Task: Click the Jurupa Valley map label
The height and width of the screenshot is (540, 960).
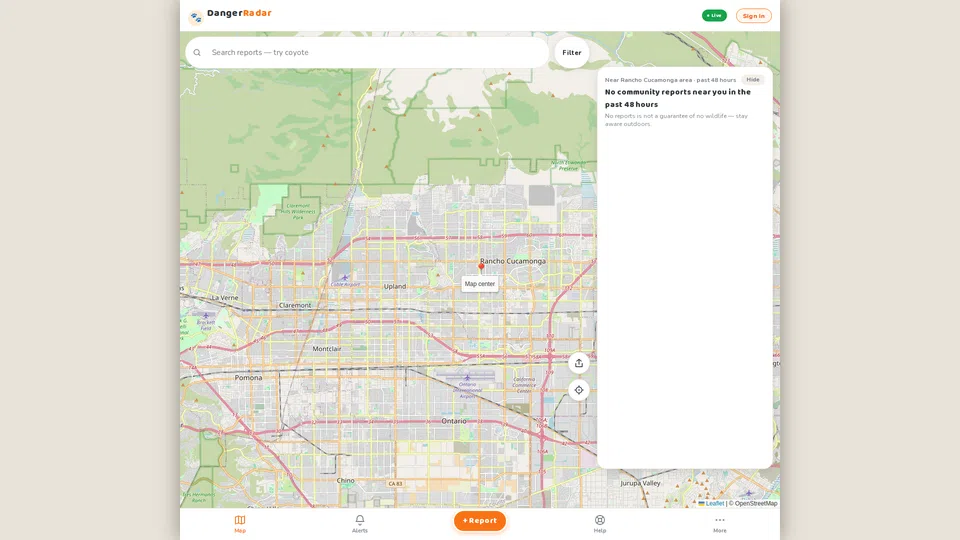Action: pos(640,483)
